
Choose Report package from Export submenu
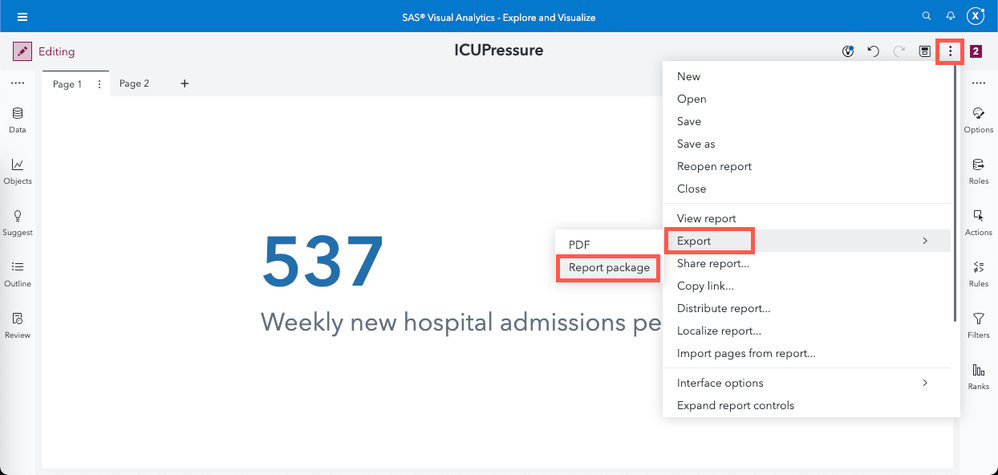pos(609,267)
